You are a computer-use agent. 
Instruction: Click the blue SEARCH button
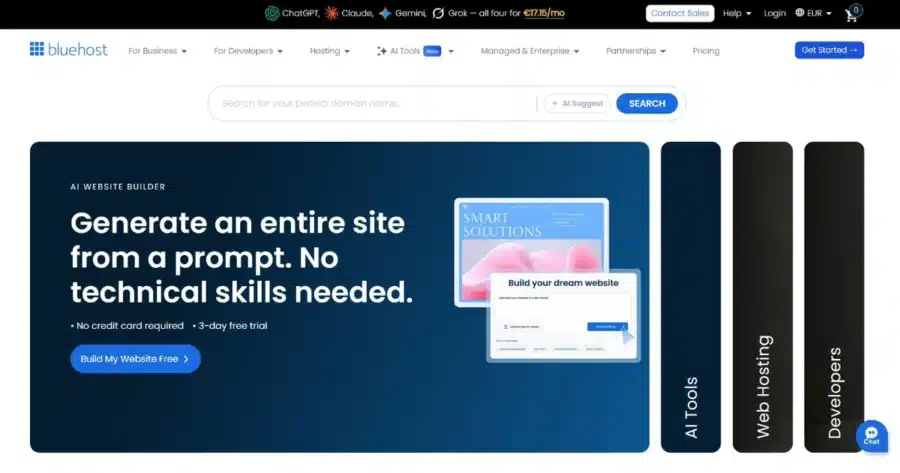(647, 103)
